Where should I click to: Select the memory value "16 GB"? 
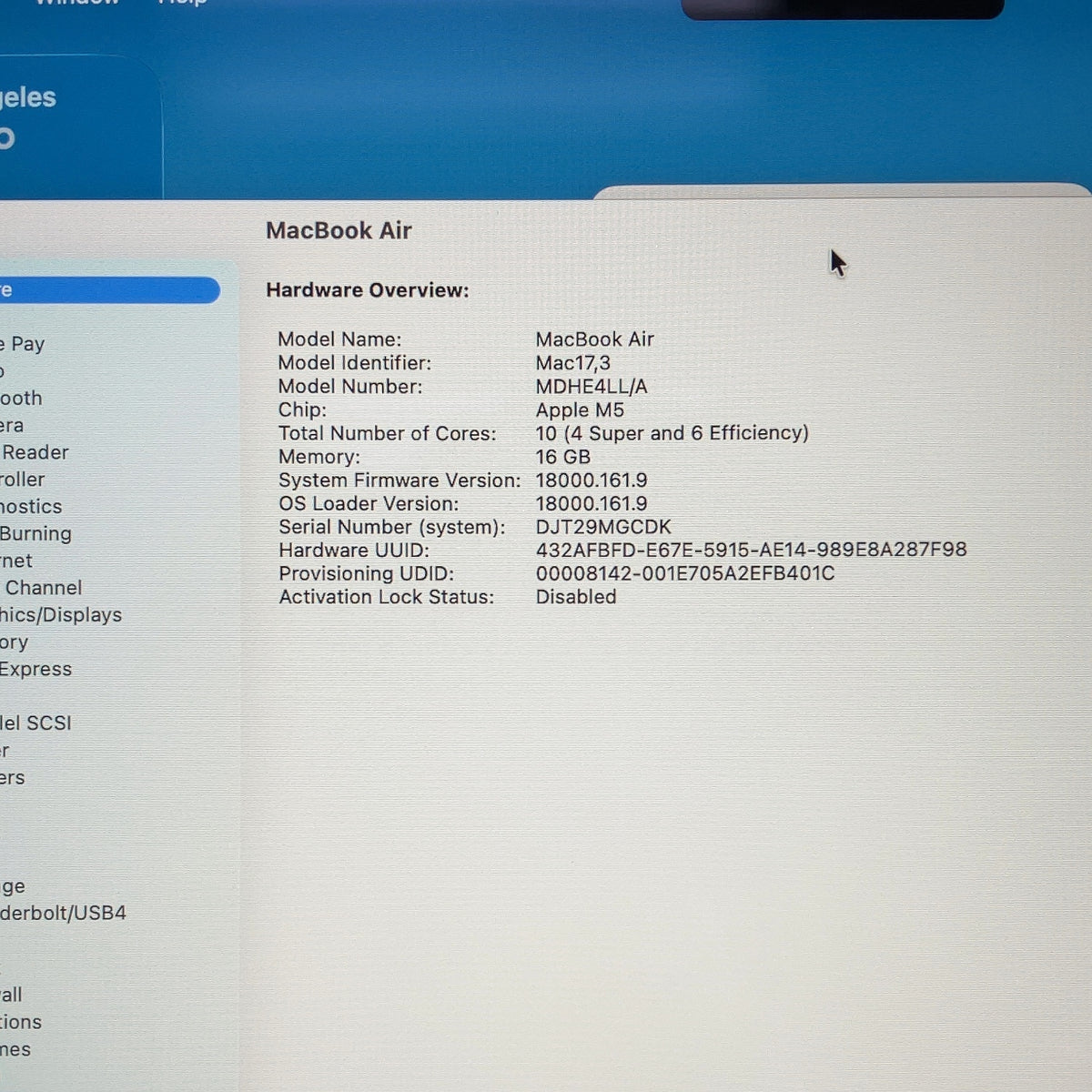pyautogui.click(x=563, y=457)
